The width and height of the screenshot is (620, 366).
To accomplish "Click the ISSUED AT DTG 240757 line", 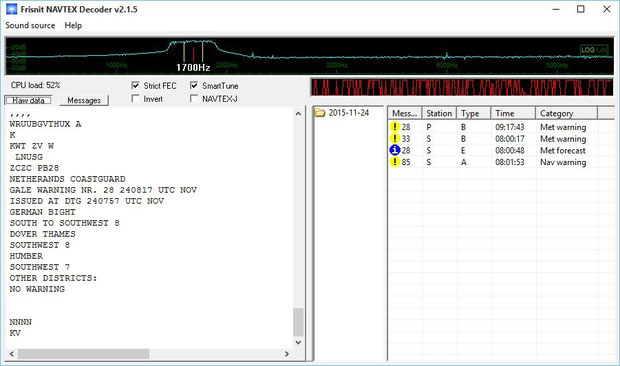I will (x=87, y=201).
